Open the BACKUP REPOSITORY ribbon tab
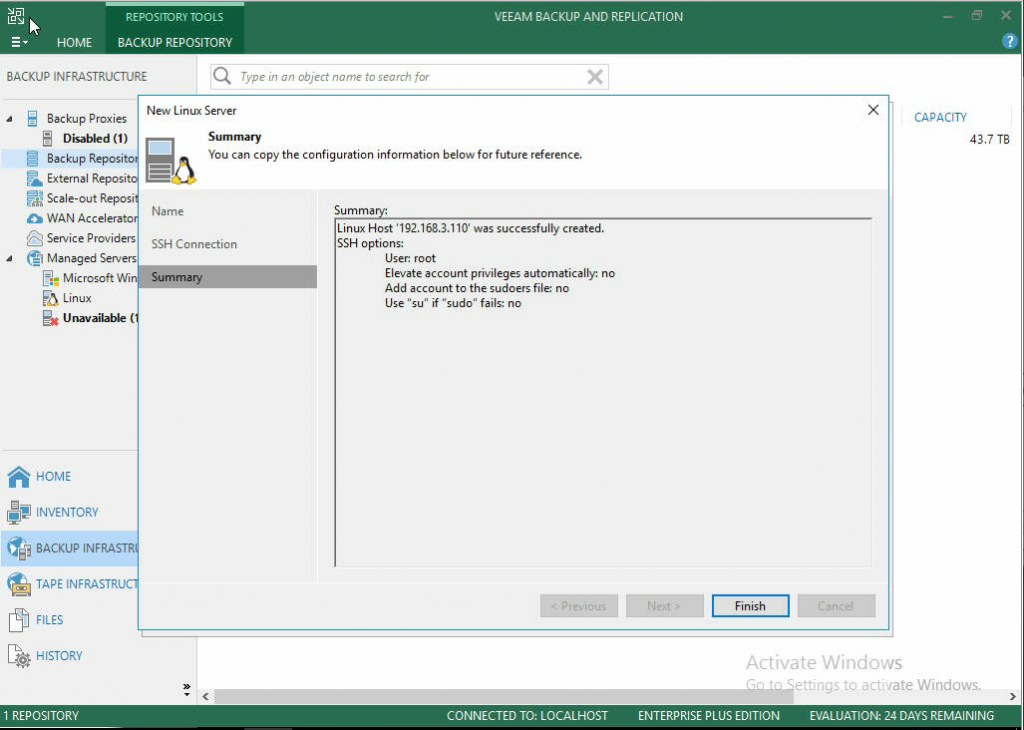Image resolution: width=1024 pixels, height=730 pixels. (174, 42)
